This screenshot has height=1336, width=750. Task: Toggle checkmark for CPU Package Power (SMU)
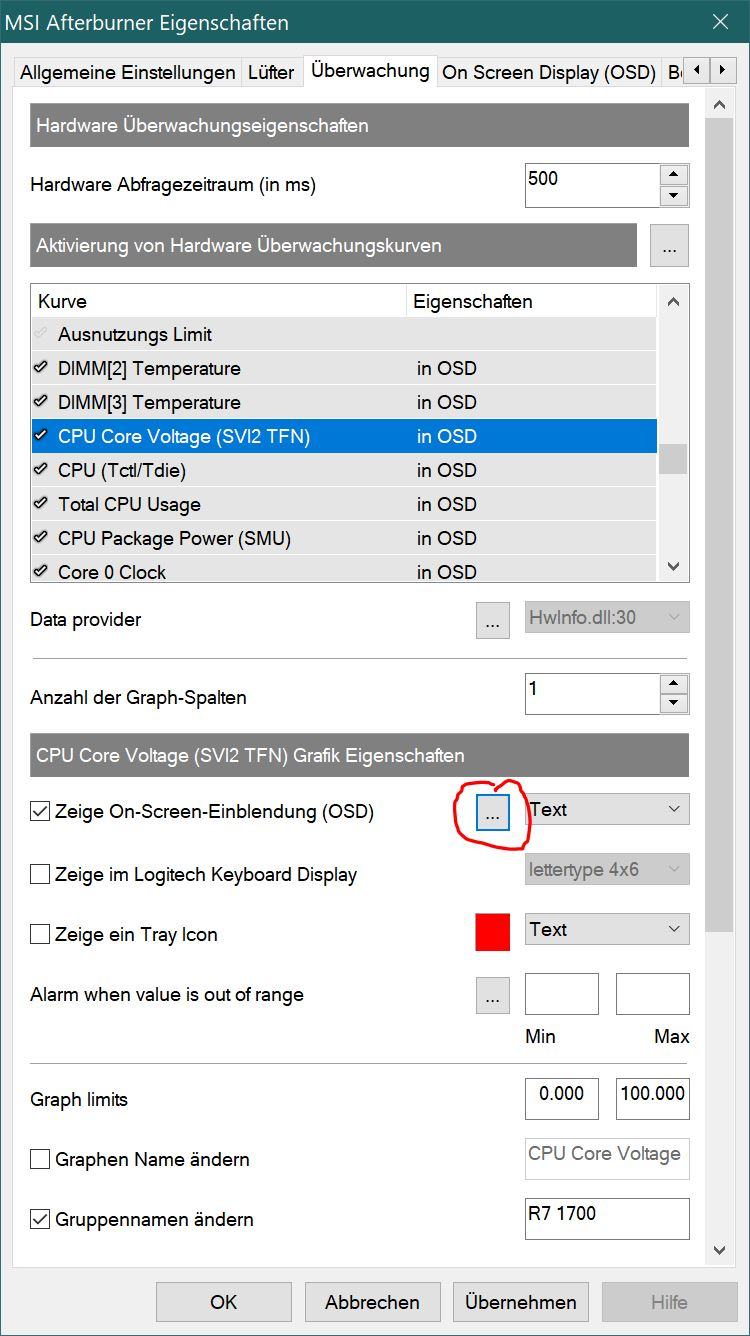[41, 538]
